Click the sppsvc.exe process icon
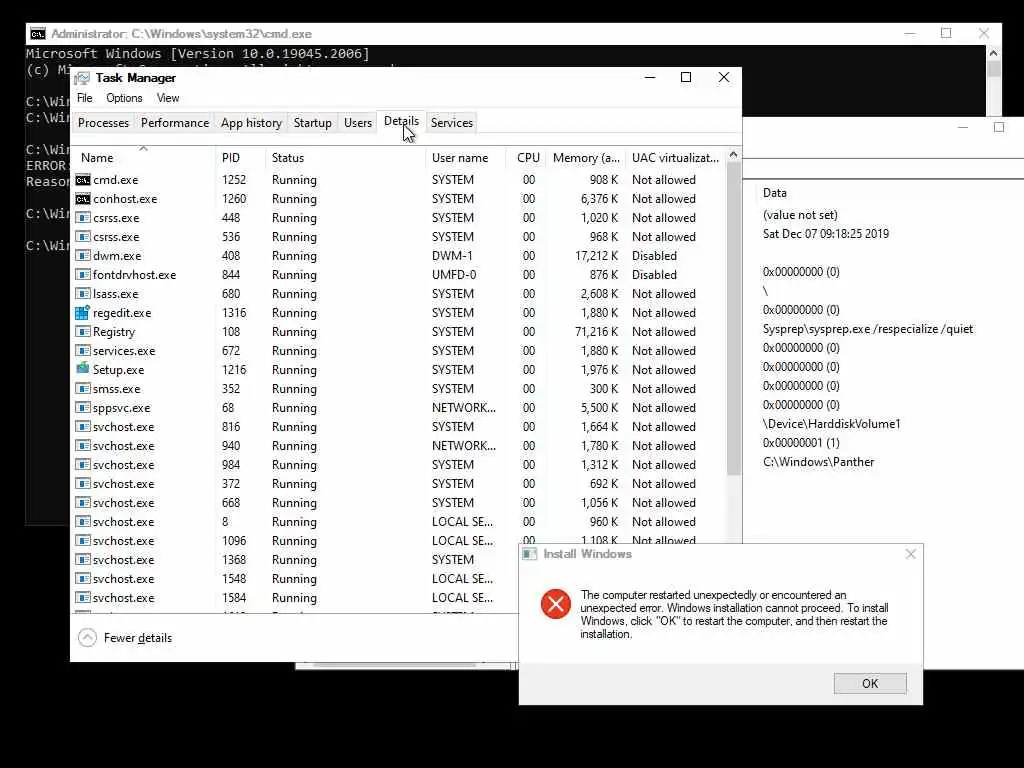 (83, 408)
